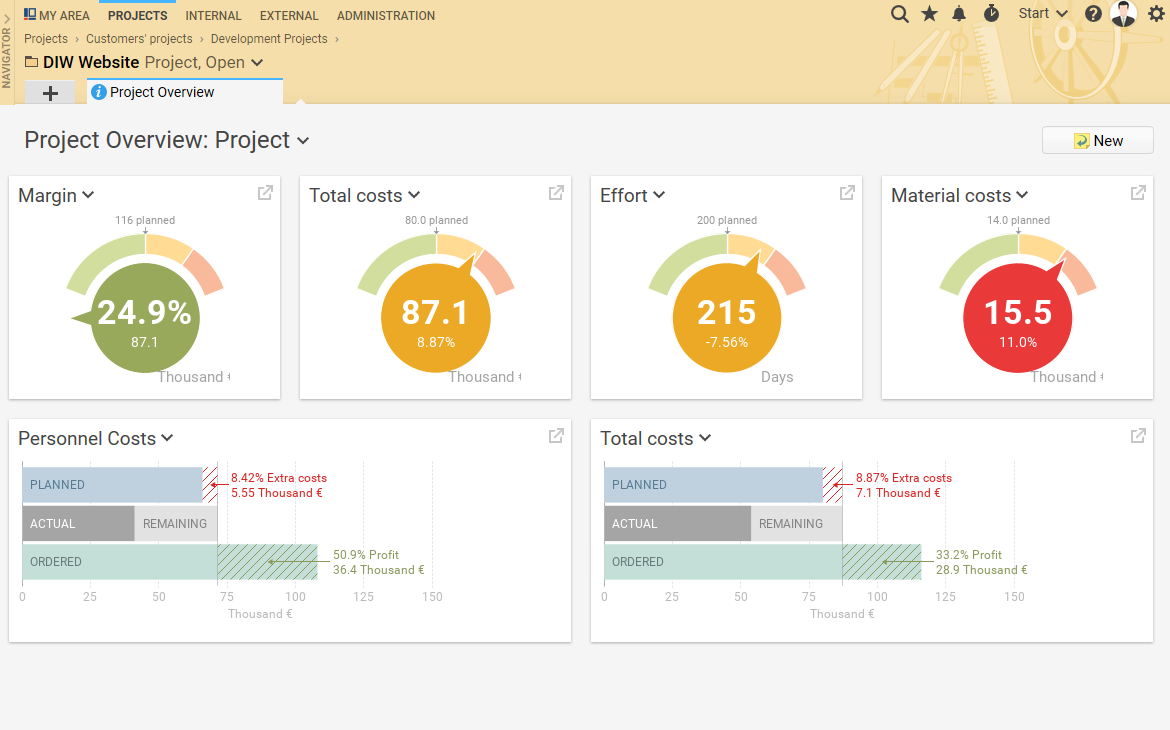
Task: Open the Project Overview view selector
Action: tap(303, 141)
